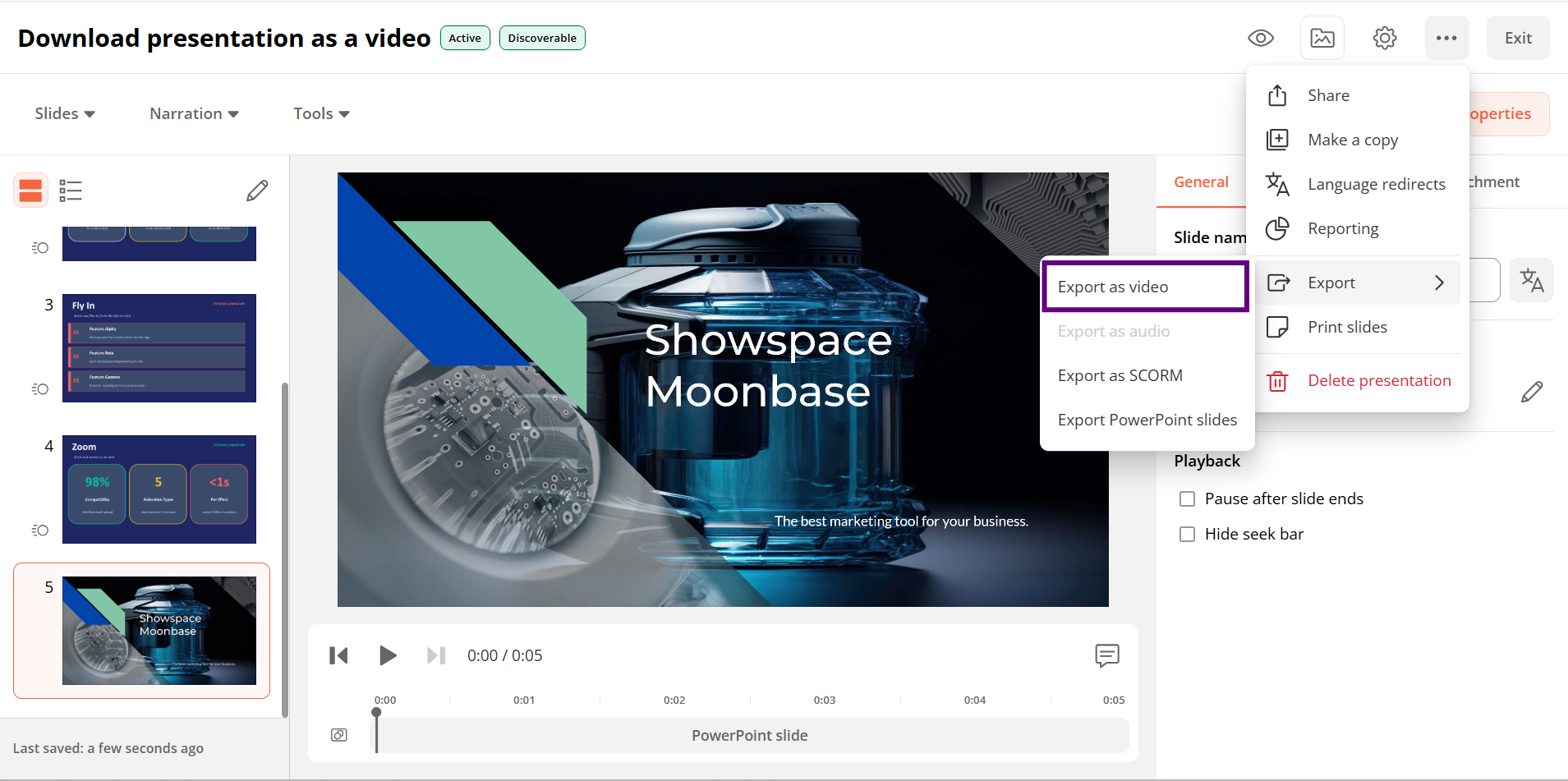Click the pencil edit icon above thumbnails

[x=257, y=191]
